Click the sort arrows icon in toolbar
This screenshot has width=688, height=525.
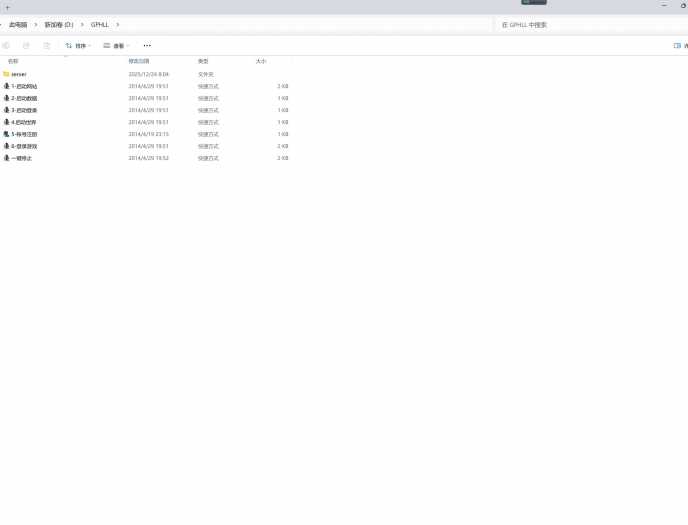(x=68, y=46)
